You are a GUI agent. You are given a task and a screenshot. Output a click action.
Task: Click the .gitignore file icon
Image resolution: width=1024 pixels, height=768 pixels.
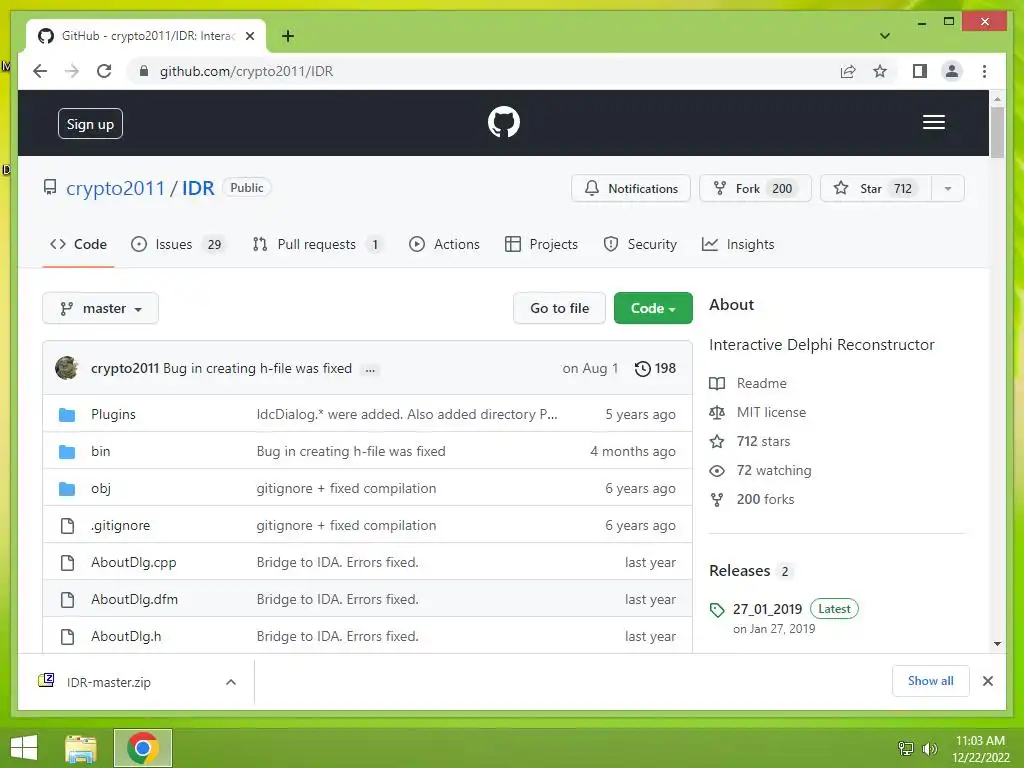pos(67,526)
